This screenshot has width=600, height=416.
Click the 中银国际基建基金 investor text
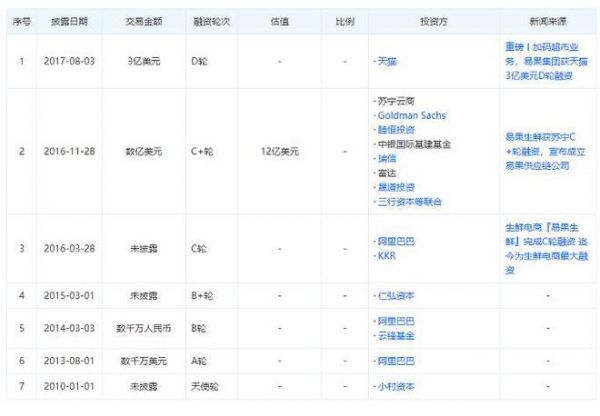tap(414, 144)
